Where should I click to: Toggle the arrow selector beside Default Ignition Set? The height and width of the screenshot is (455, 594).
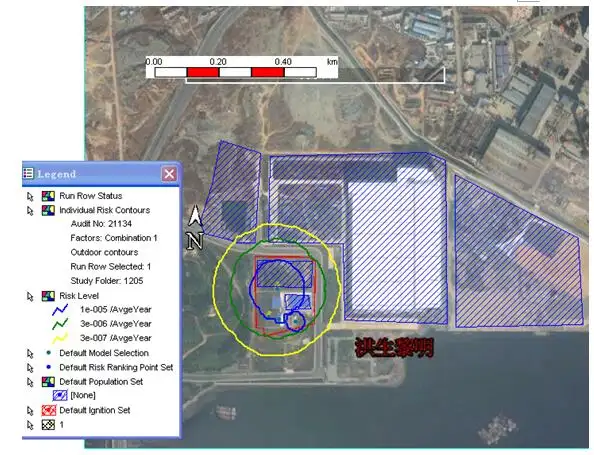[30, 411]
